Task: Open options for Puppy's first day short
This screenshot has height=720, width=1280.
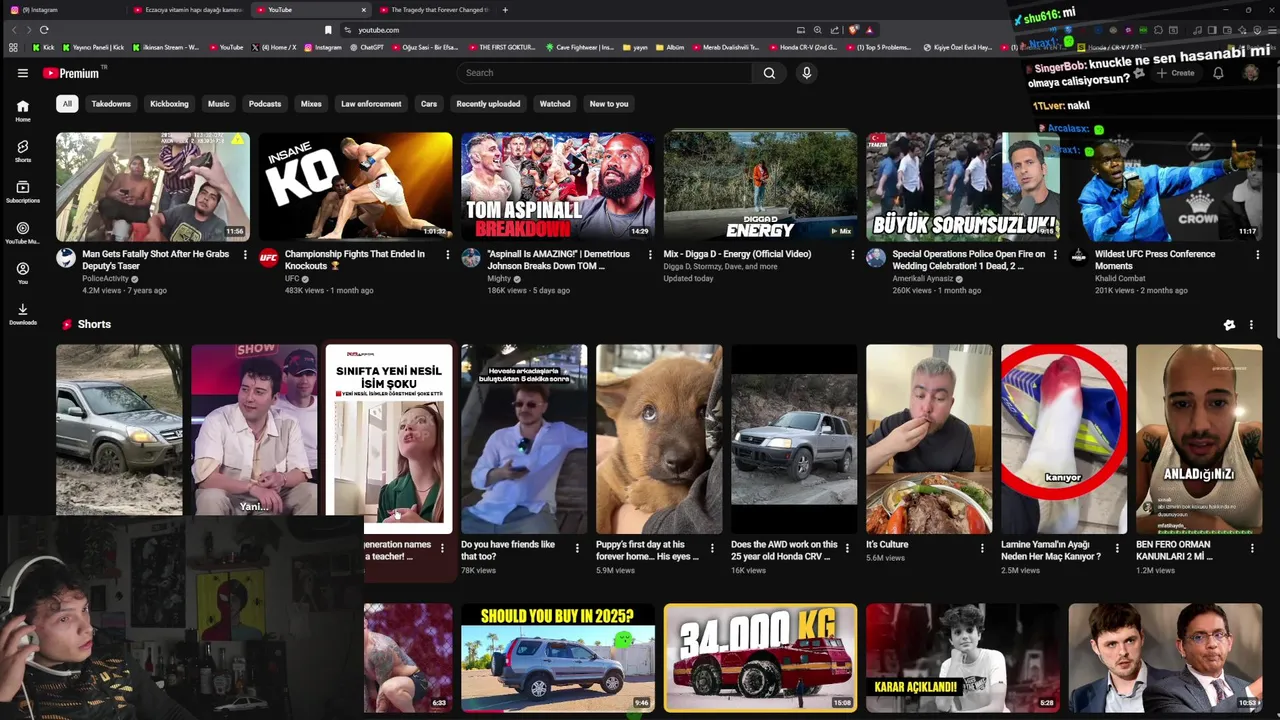Action: (x=712, y=548)
